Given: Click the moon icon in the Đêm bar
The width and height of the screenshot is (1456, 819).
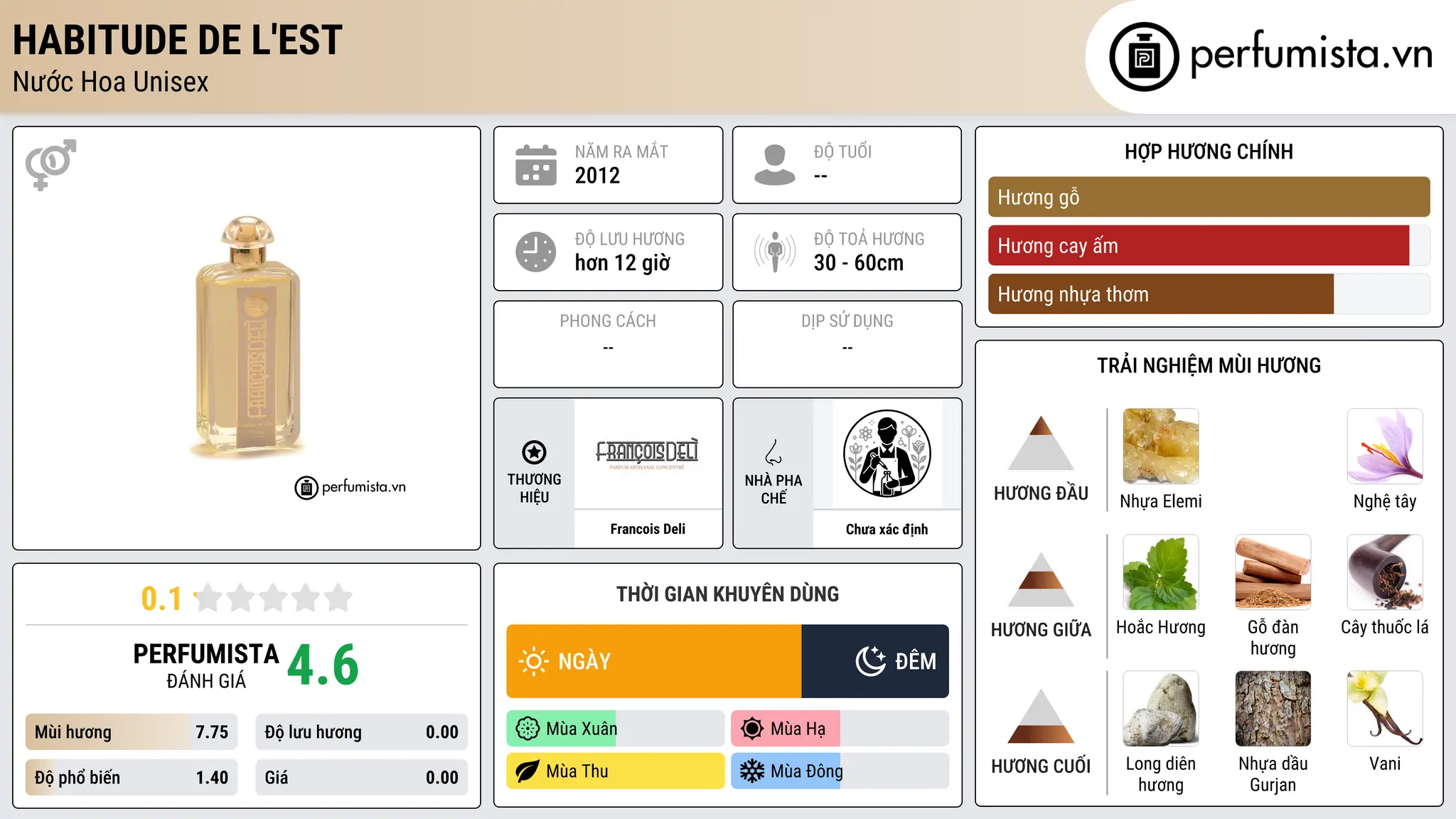Looking at the screenshot, I should [870, 661].
